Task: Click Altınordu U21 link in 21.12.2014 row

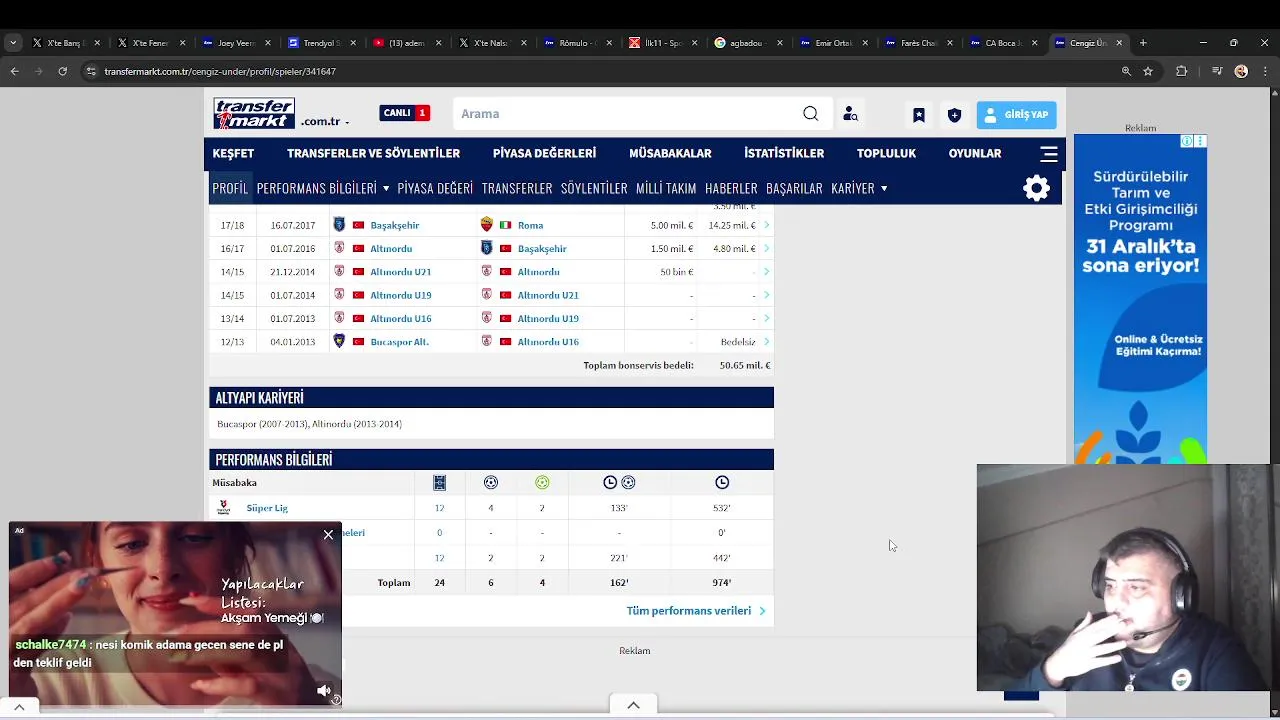Action: tap(400, 272)
